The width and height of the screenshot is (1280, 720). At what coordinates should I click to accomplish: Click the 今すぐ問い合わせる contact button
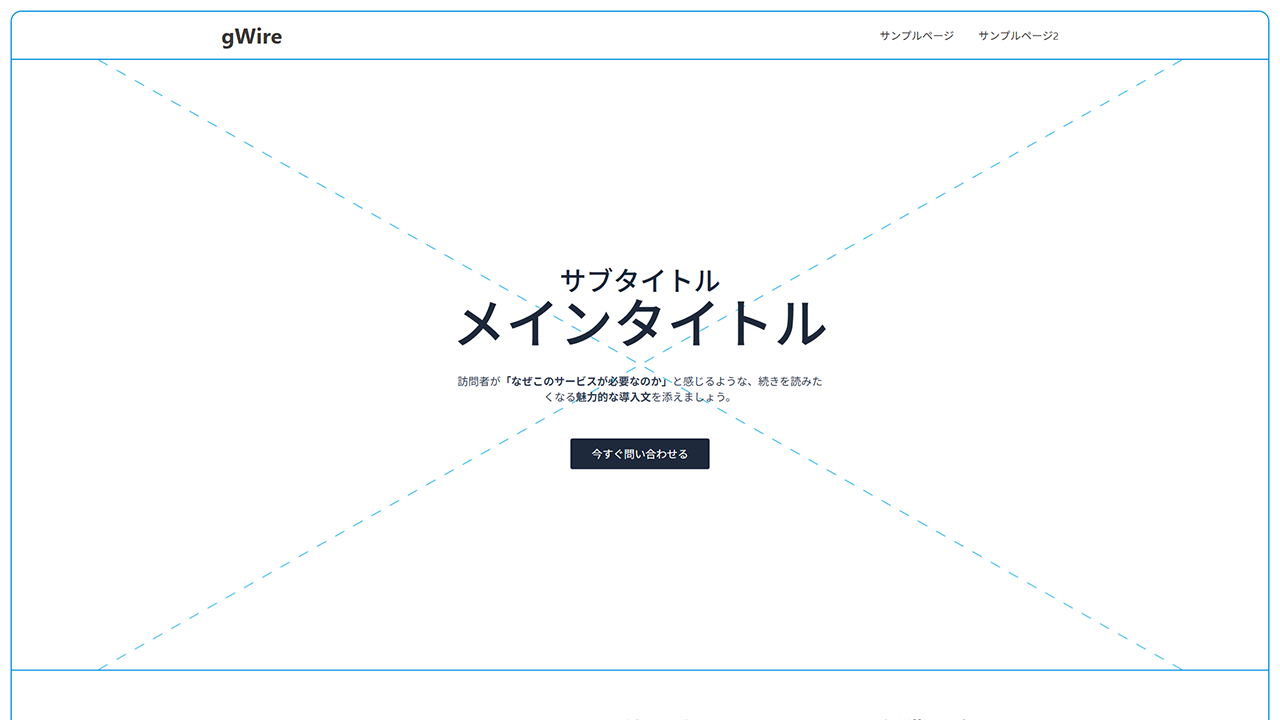[x=639, y=453]
